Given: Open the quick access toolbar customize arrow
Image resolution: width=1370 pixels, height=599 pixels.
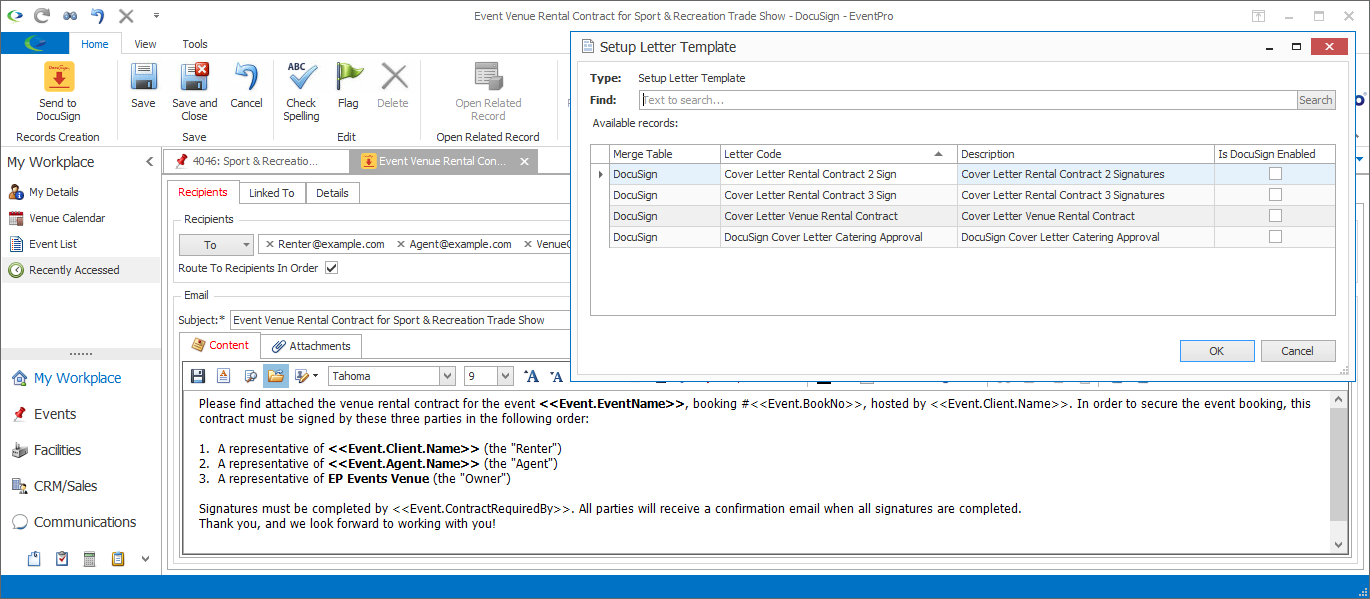Looking at the screenshot, I should pyautogui.click(x=156, y=16).
